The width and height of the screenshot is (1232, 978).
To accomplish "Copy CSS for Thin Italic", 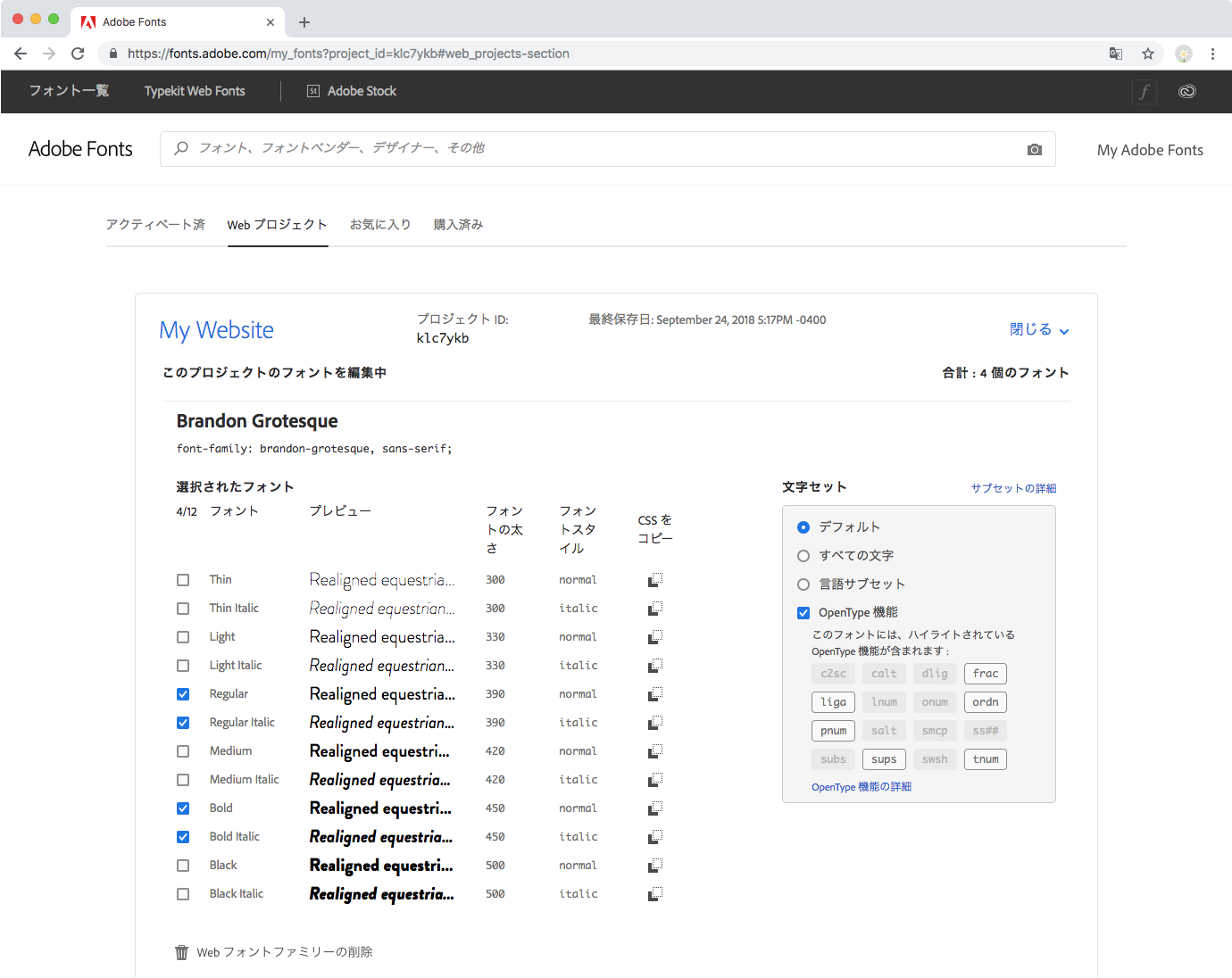I will pos(654,609).
